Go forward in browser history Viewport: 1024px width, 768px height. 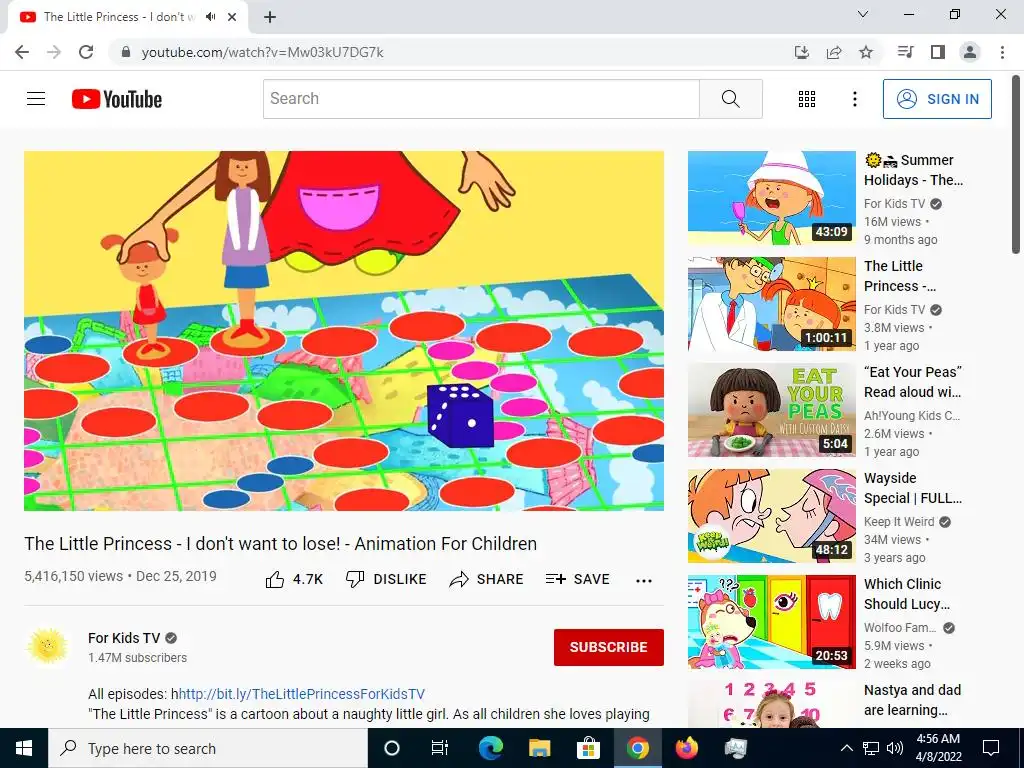click(x=54, y=52)
